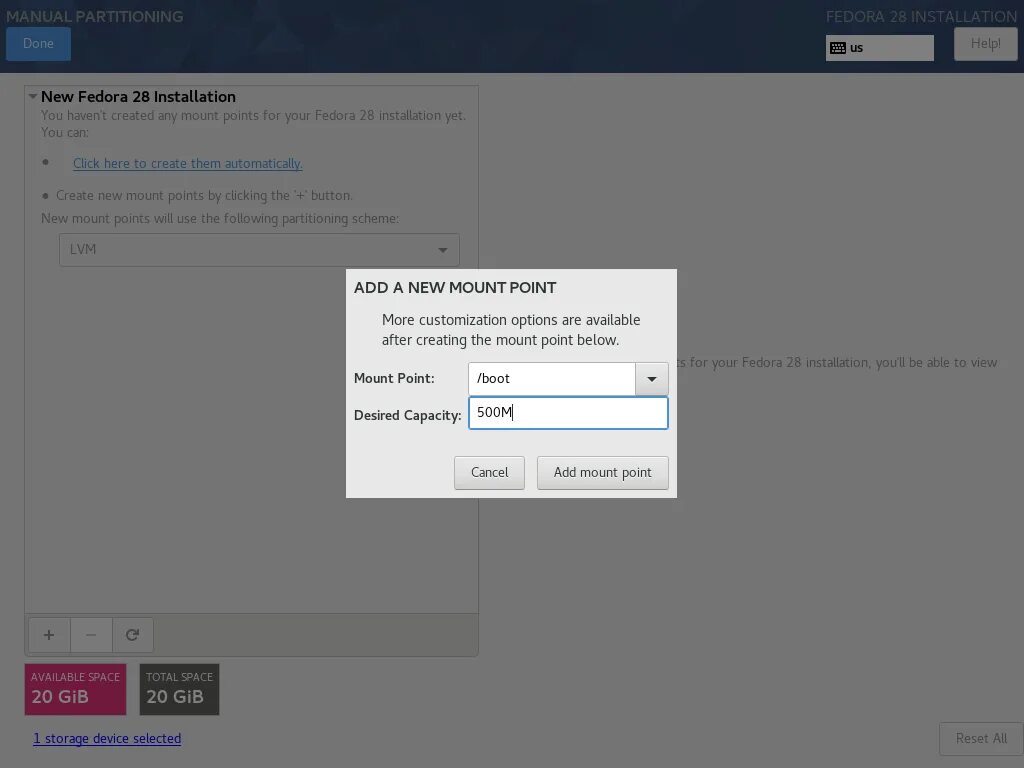
Task: Cancel the new mount point dialog
Action: pyautogui.click(x=489, y=473)
